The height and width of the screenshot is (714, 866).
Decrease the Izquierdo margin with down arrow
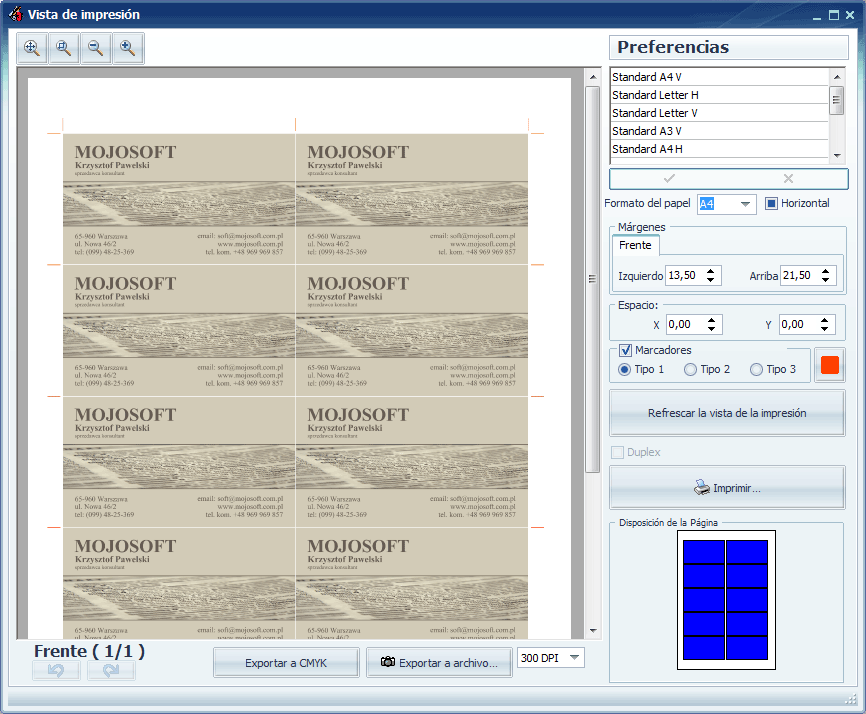click(711, 280)
